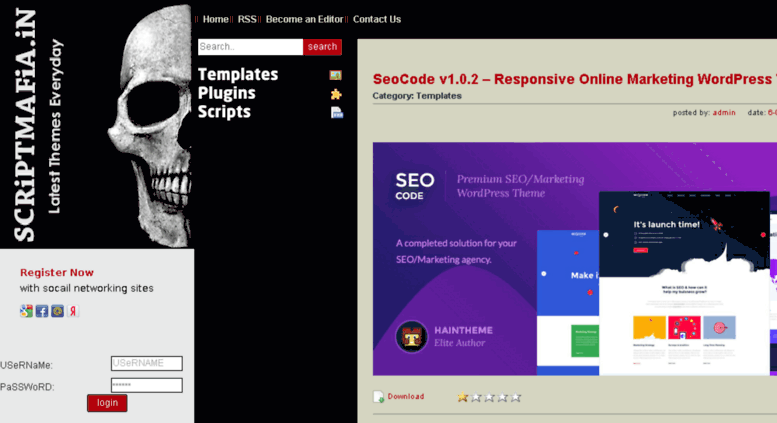777x423 pixels.
Task: Open Become an Editor page
Action: pyautogui.click(x=304, y=19)
